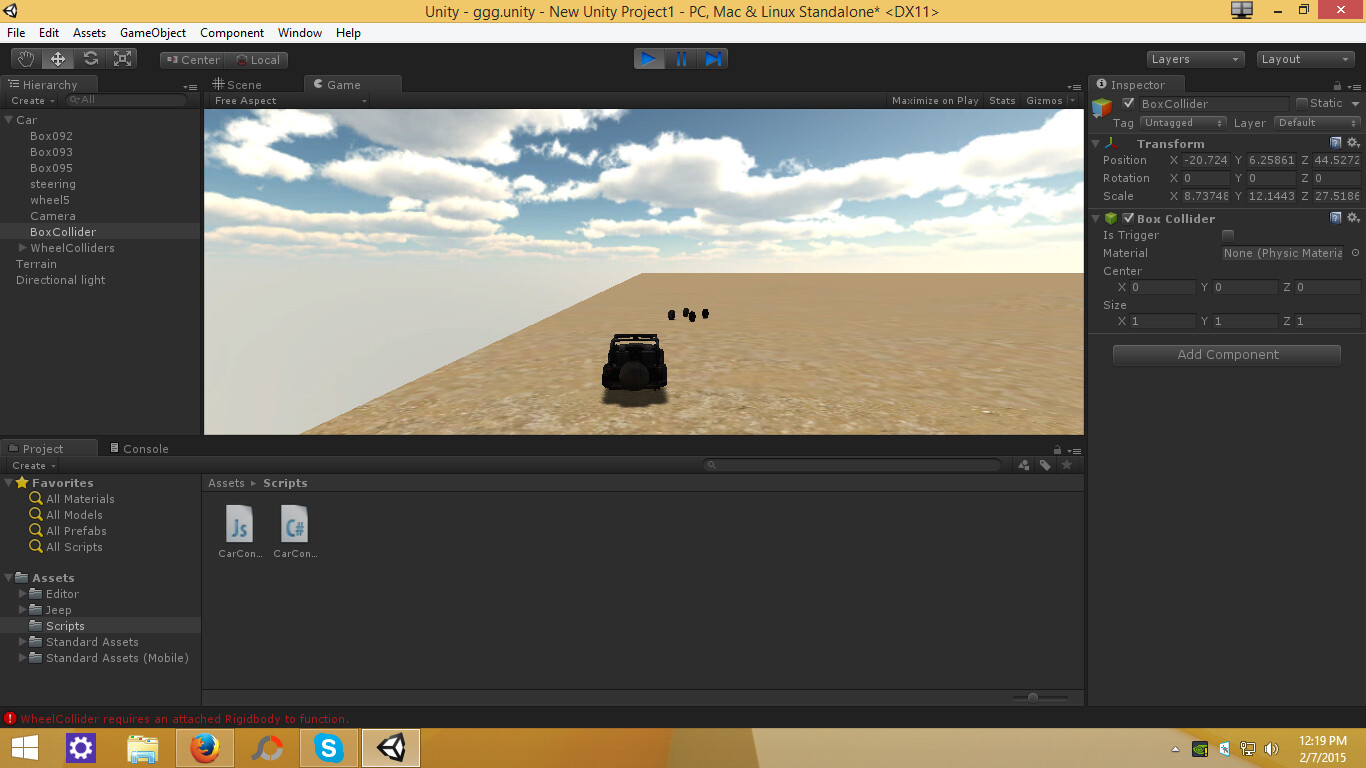Open the Untagged tag dropdown
This screenshot has height=768, width=1366.
coord(1180,122)
